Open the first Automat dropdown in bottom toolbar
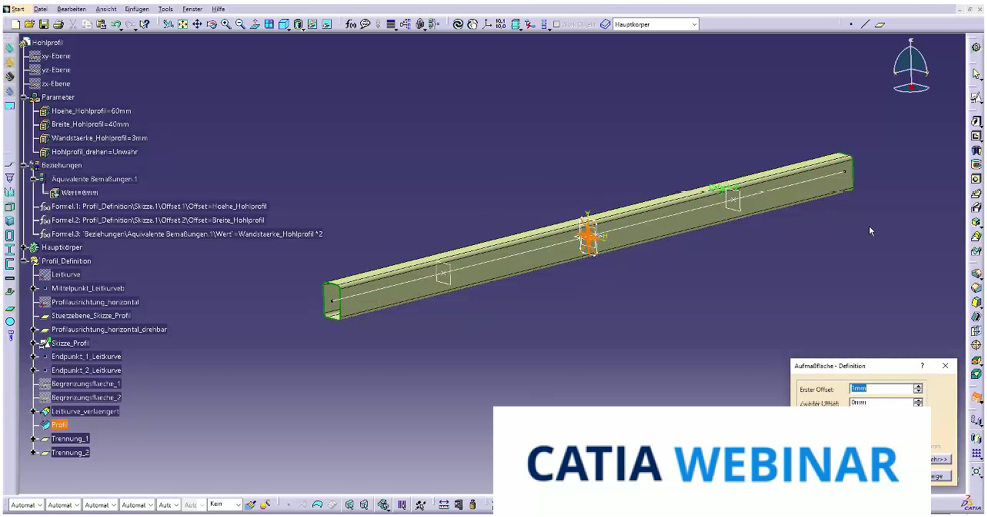 tap(25, 505)
